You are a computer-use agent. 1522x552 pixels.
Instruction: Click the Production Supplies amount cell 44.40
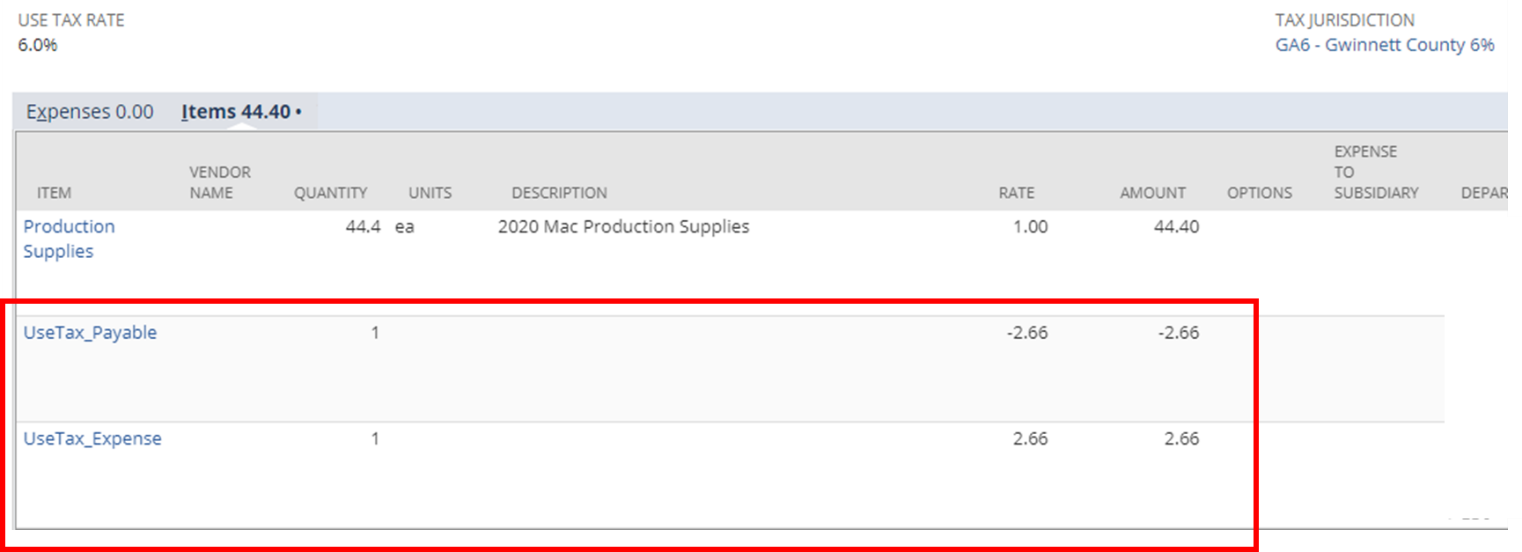point(1173,227)
